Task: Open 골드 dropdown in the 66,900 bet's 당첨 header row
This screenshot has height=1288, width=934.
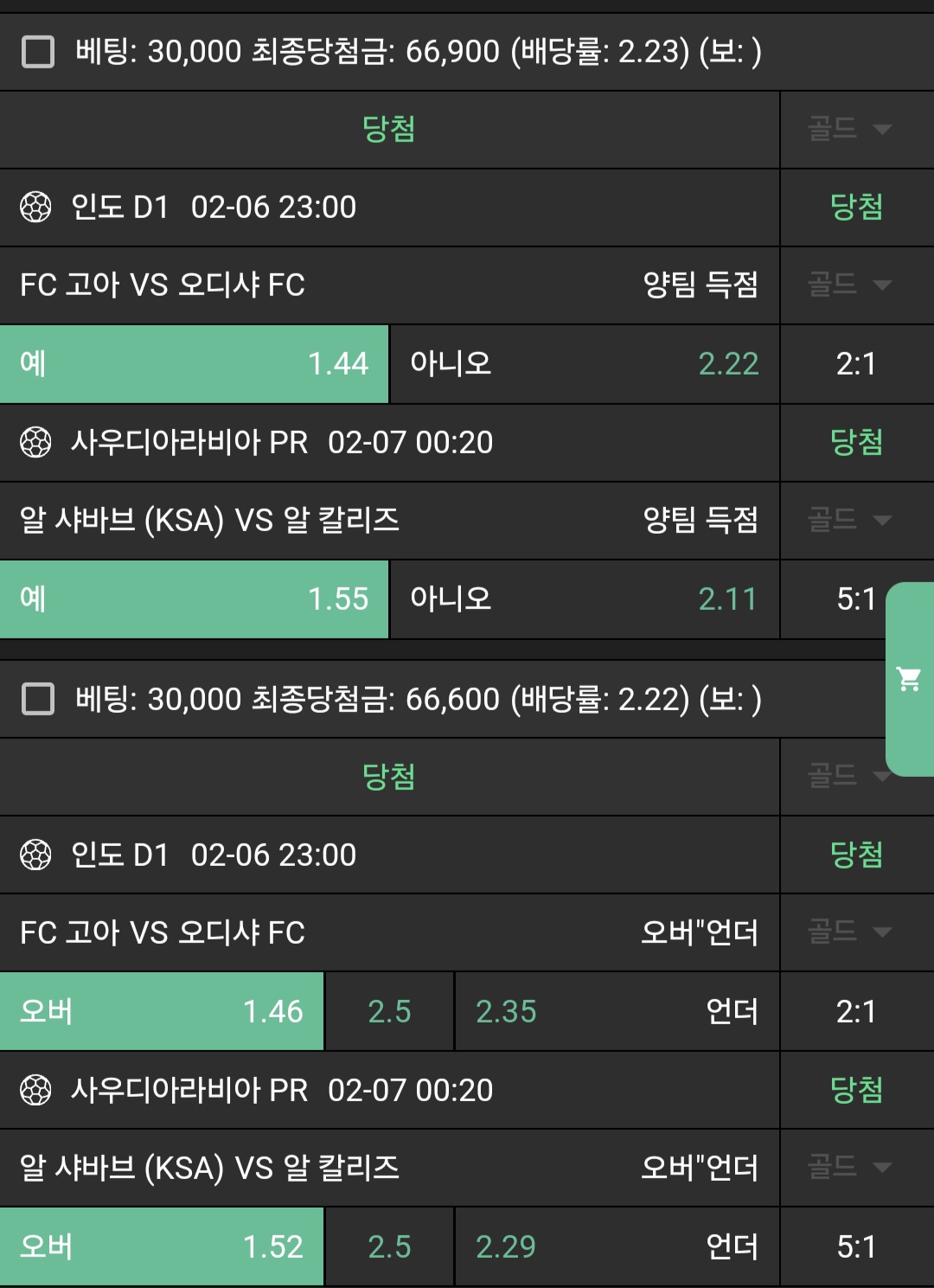Action: click(848, 130)
